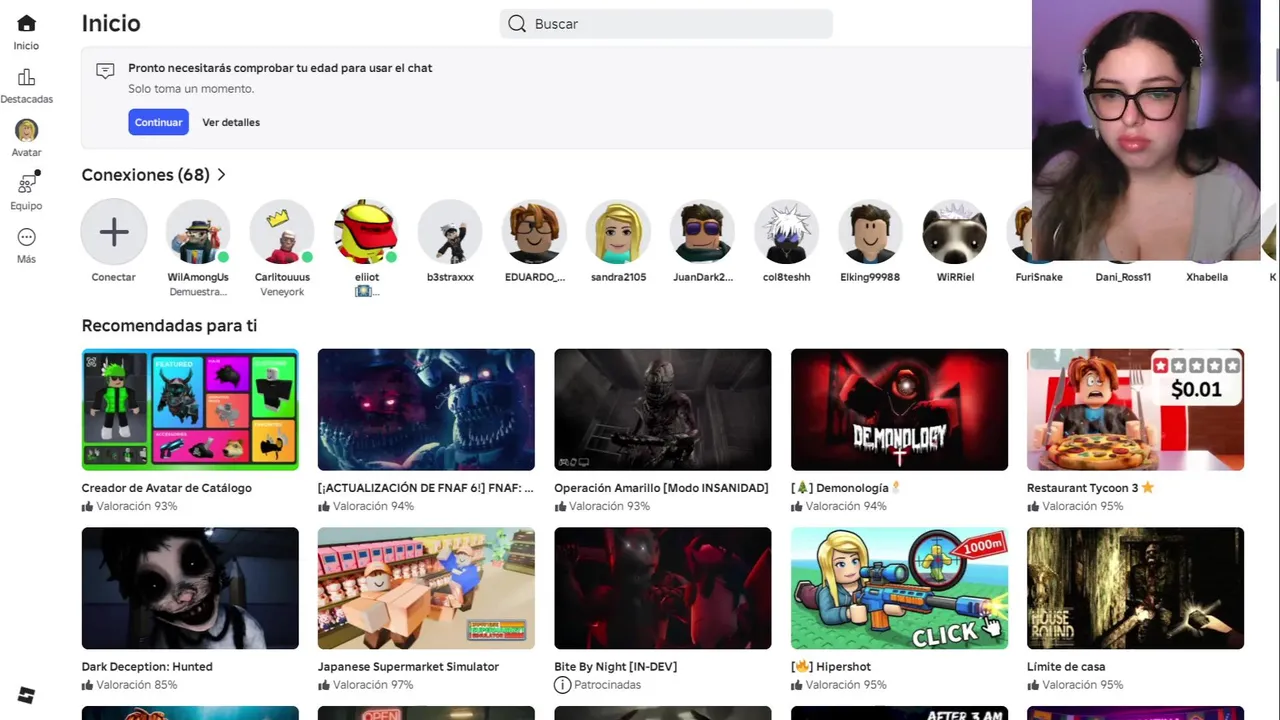
Task: Open the Más three-dots icon
Action: pos(26,237)
